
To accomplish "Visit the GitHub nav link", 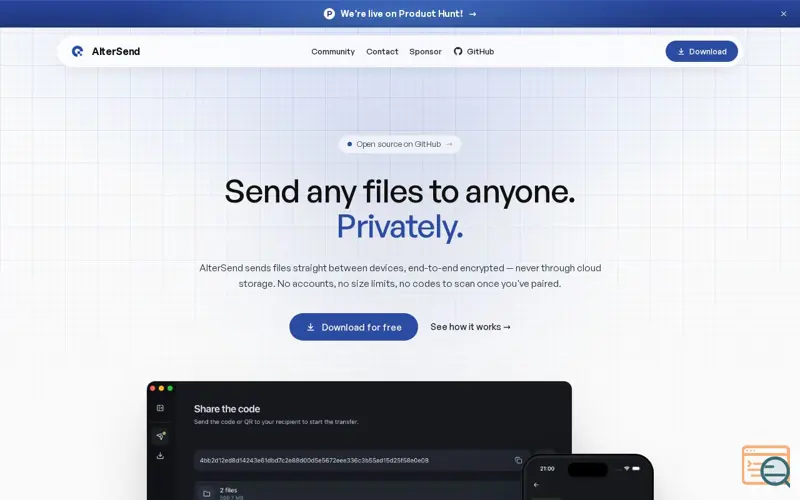I will [x=473, y=52].
